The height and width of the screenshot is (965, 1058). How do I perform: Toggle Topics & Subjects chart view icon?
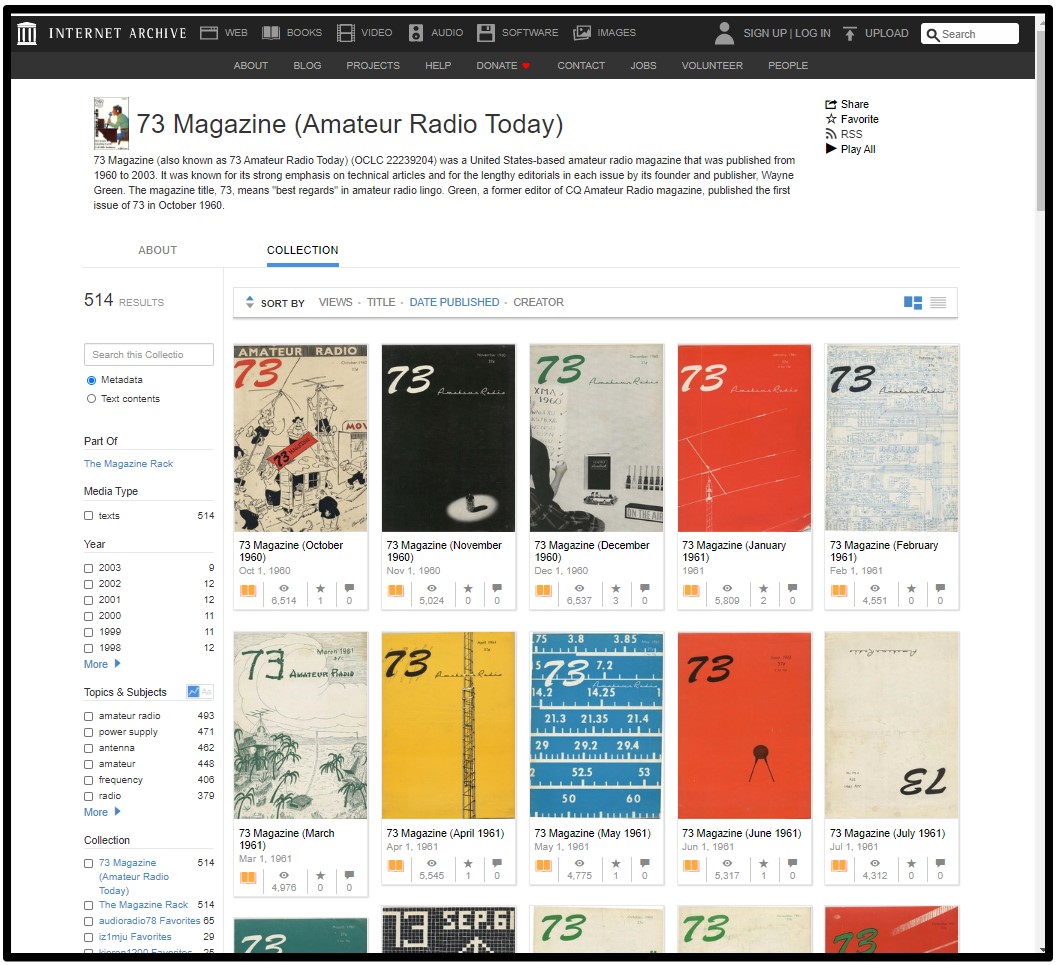coord(194,692)
